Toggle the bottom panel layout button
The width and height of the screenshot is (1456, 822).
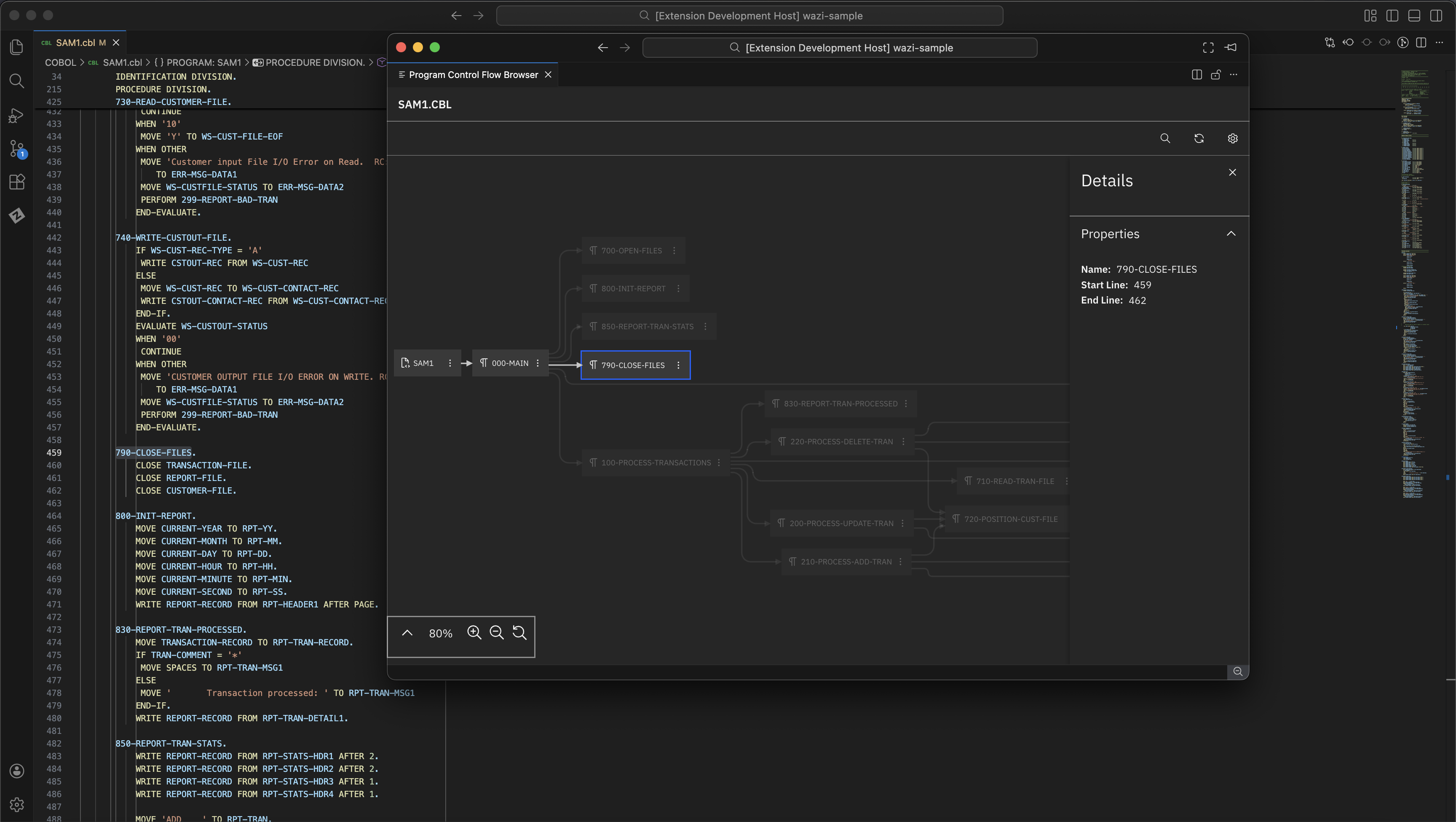coord(1414,16)
